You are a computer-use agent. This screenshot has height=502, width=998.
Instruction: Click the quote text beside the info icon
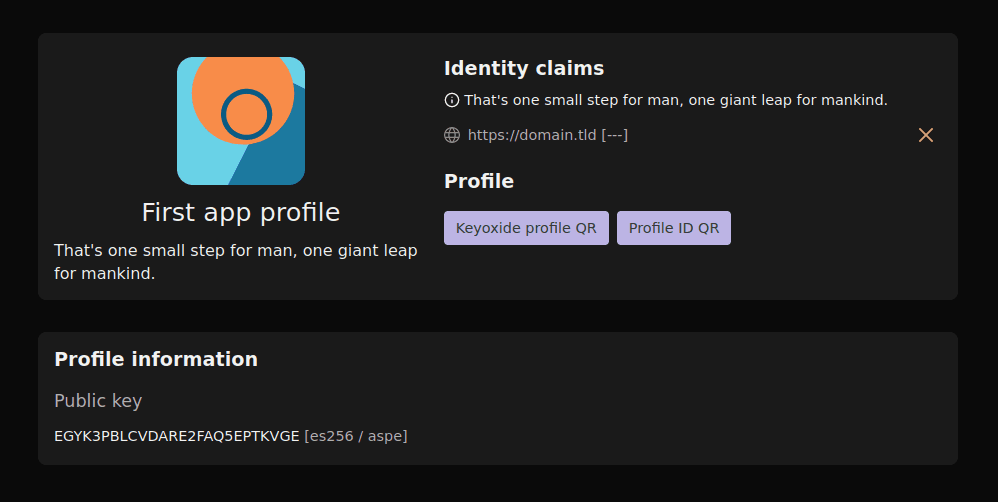point(676,100)
